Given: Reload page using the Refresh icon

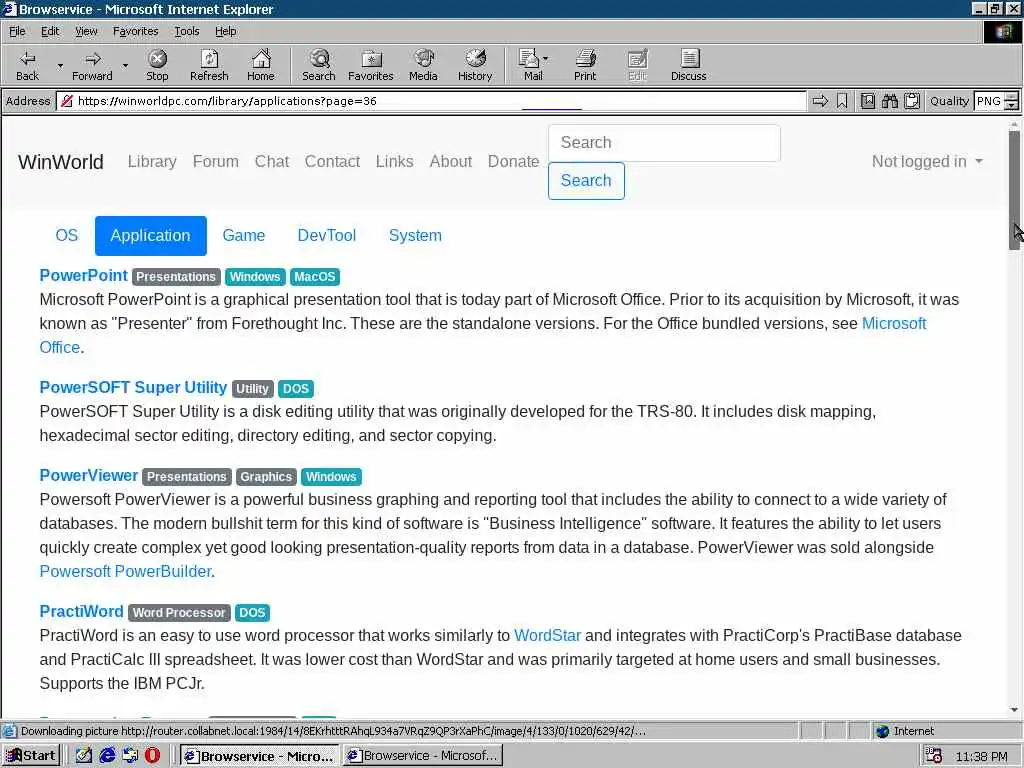Looking at the screenshot, I should (209, 65).
